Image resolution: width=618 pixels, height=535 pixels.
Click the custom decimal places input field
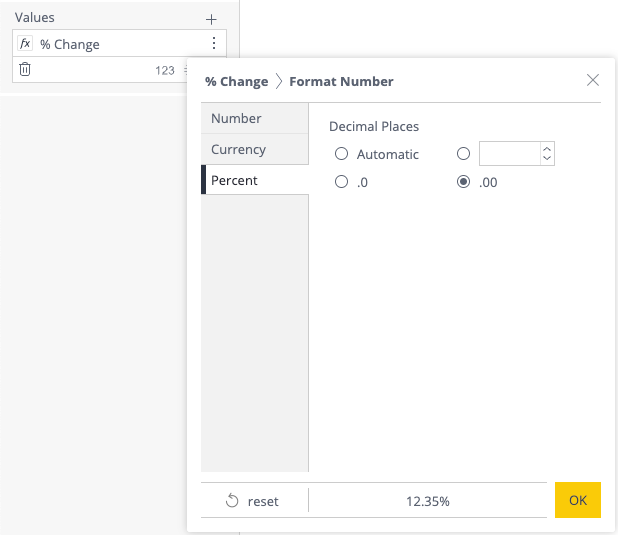click(509, 154)
